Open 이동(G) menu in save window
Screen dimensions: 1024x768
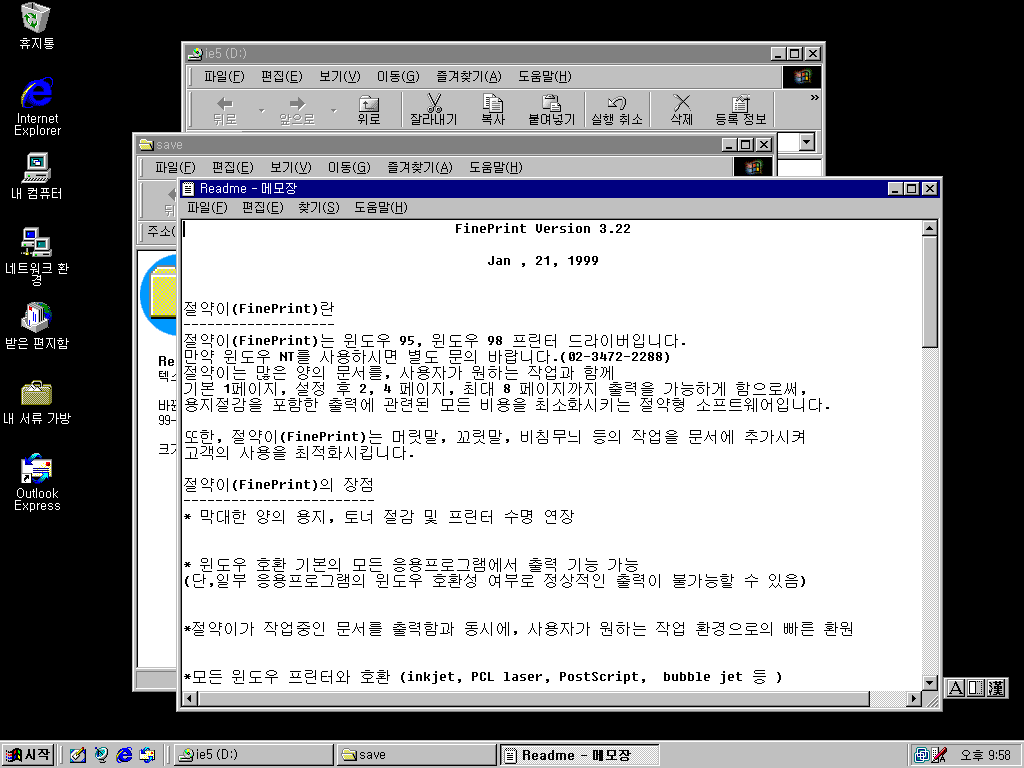click(349, 168)
